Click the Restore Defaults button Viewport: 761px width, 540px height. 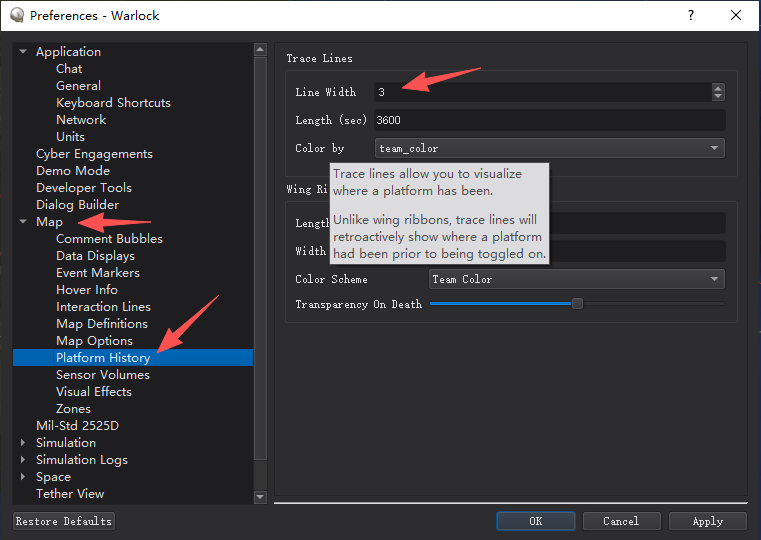pos(64,521)
